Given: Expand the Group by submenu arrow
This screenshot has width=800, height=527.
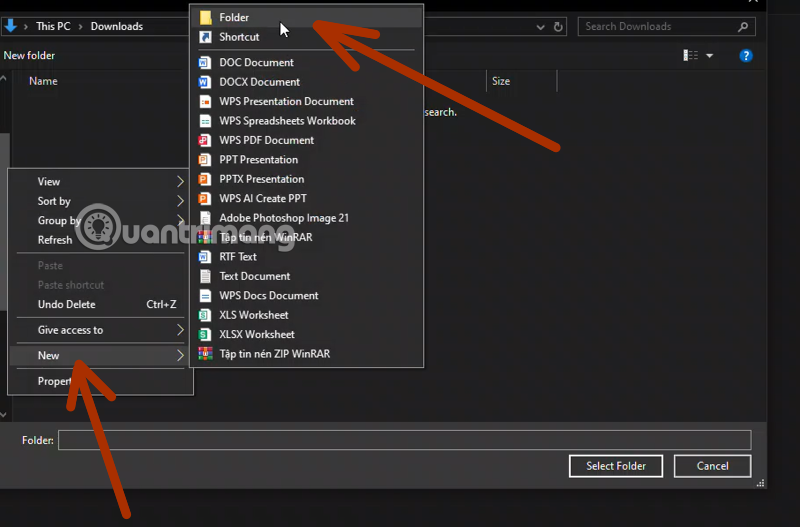Looking at the screenshot, I should (x=180, y=220).
